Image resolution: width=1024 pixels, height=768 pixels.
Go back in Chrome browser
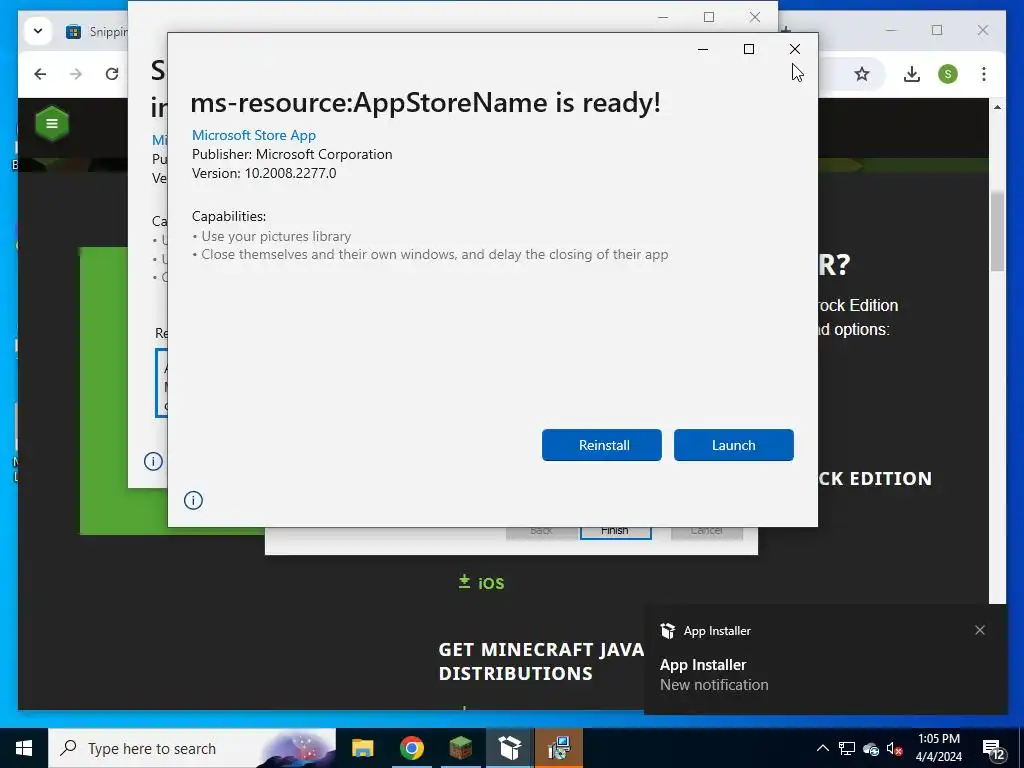click(x=40, y=74)
